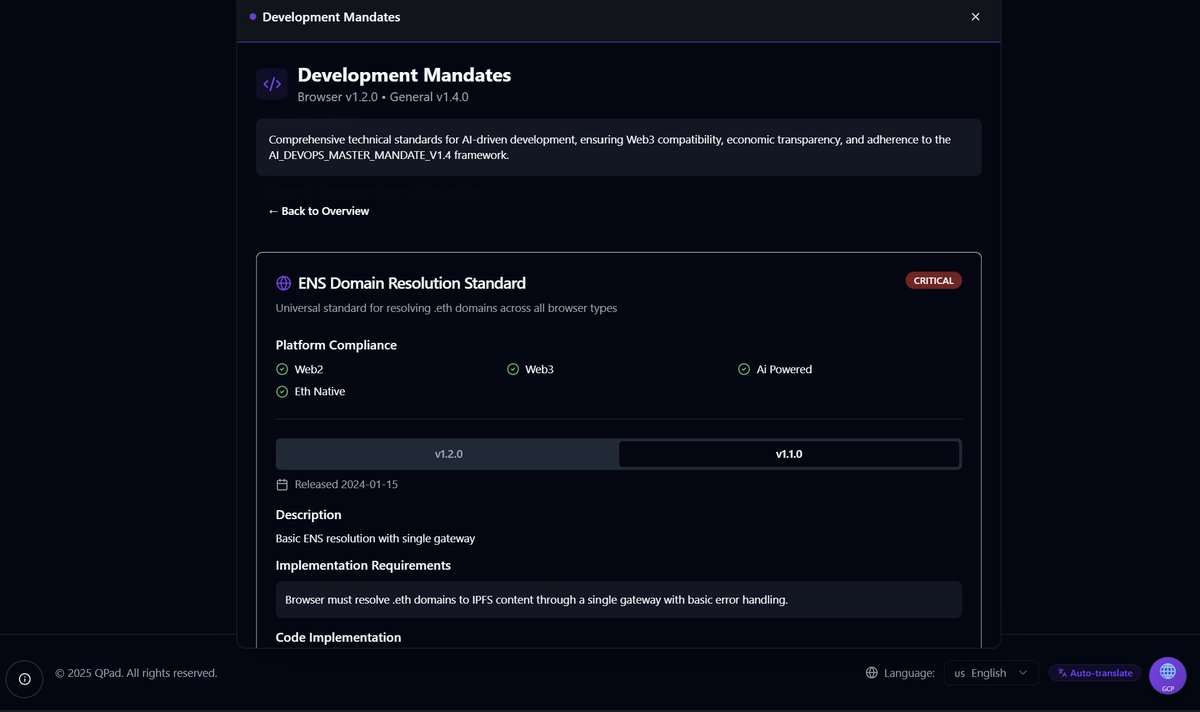
Task: Click the 'Code Implementation' heading
Action: pyautogui.click(x=338, y=637)
